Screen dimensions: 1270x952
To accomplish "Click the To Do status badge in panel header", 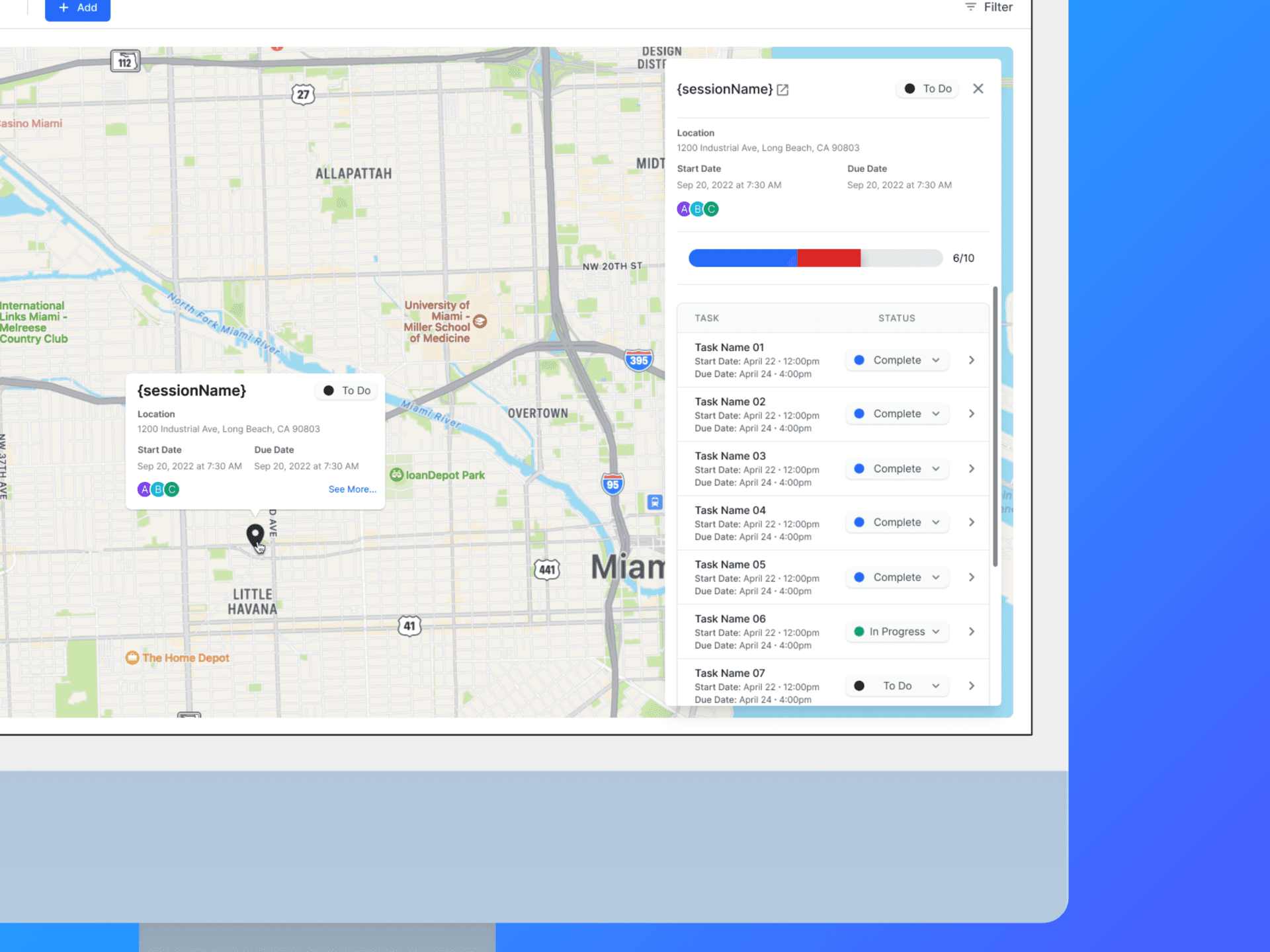I will [927, 89].
